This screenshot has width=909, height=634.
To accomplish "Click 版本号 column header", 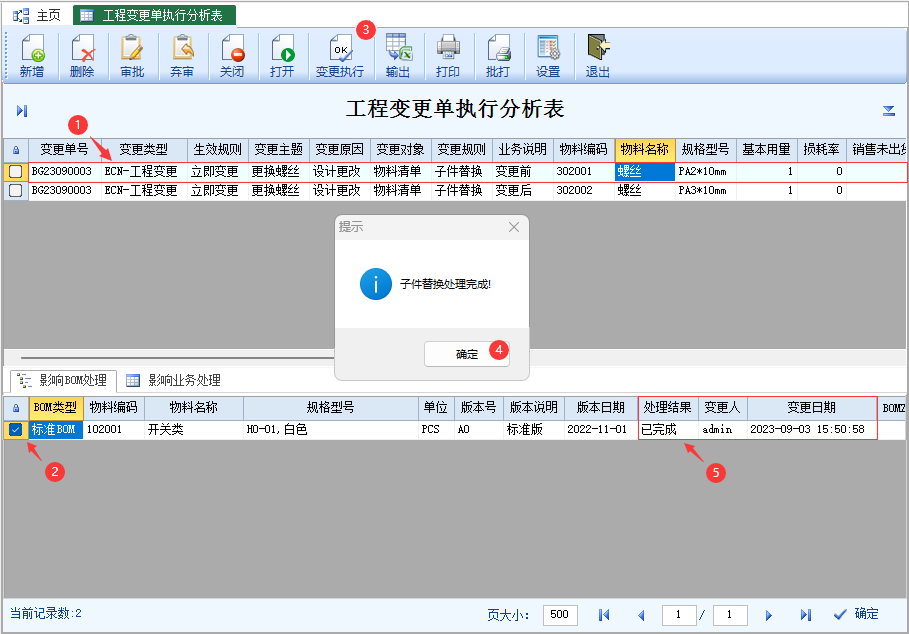I will pos(479,408).
